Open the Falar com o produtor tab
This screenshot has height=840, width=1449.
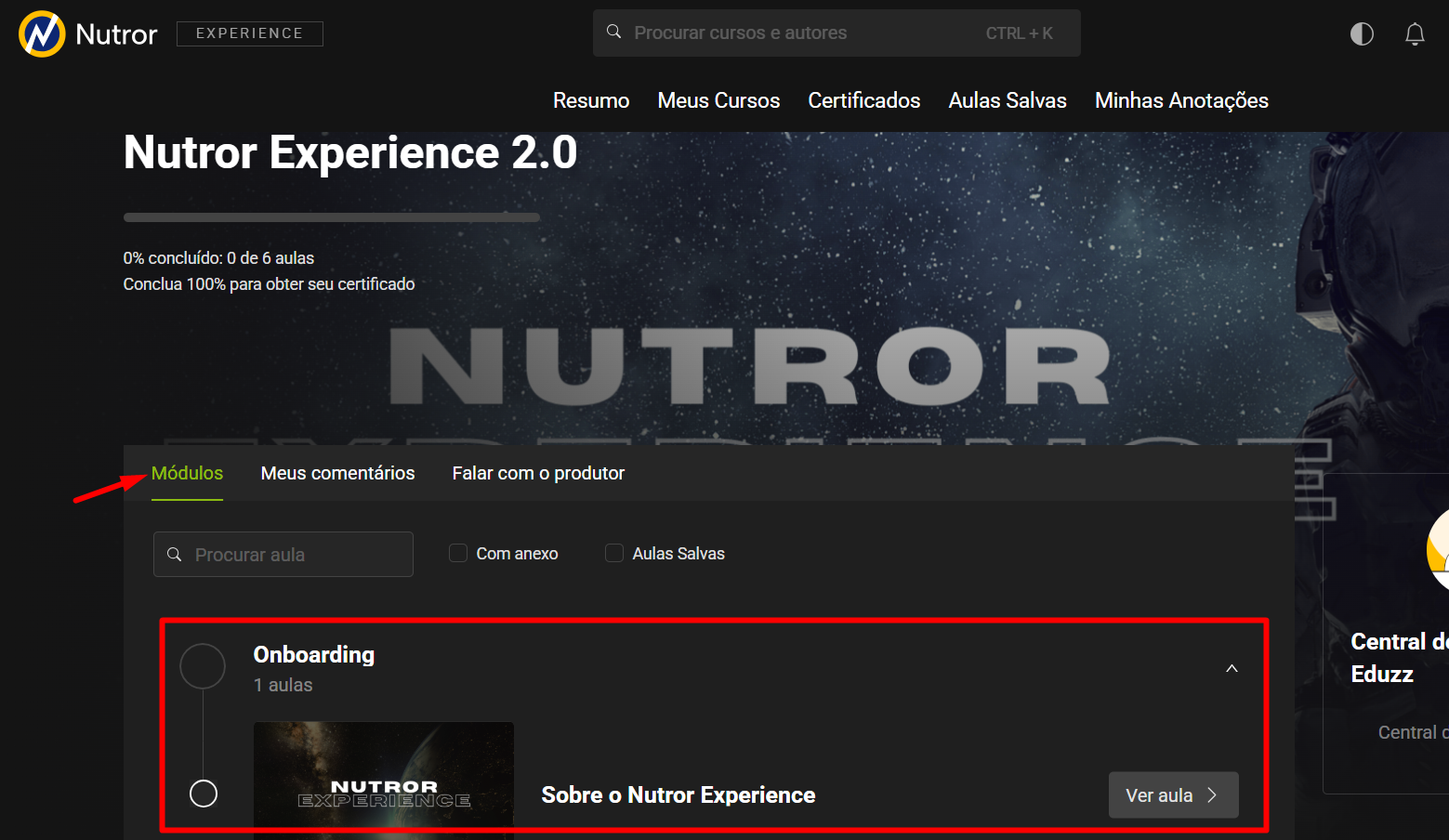[x=538, y=473]
